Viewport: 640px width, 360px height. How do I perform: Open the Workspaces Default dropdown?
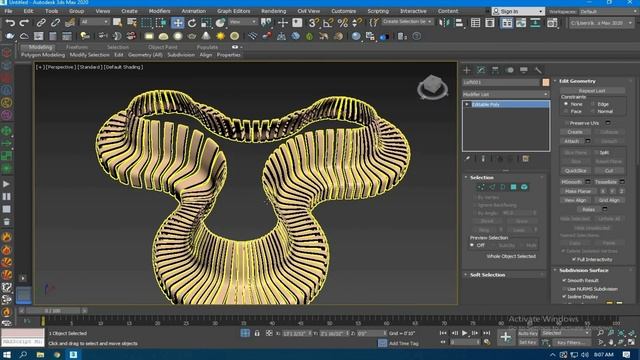pos(609,11)
